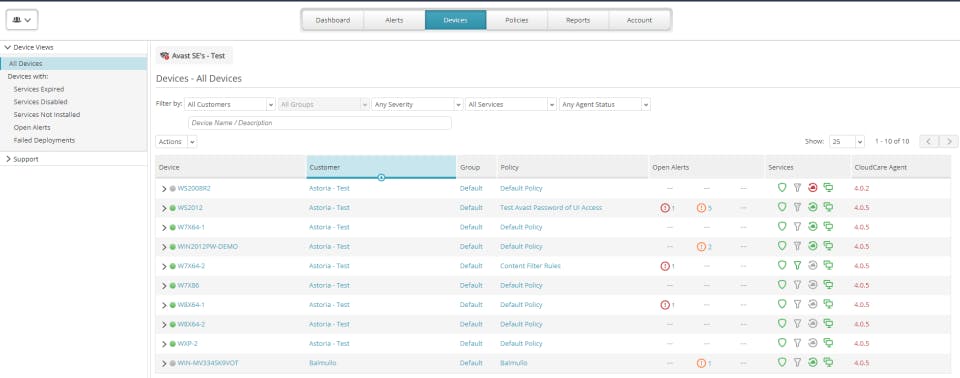Click the antivirus shield icon for WS2008R2
960x378 pixels.
[x=782, y=187]
